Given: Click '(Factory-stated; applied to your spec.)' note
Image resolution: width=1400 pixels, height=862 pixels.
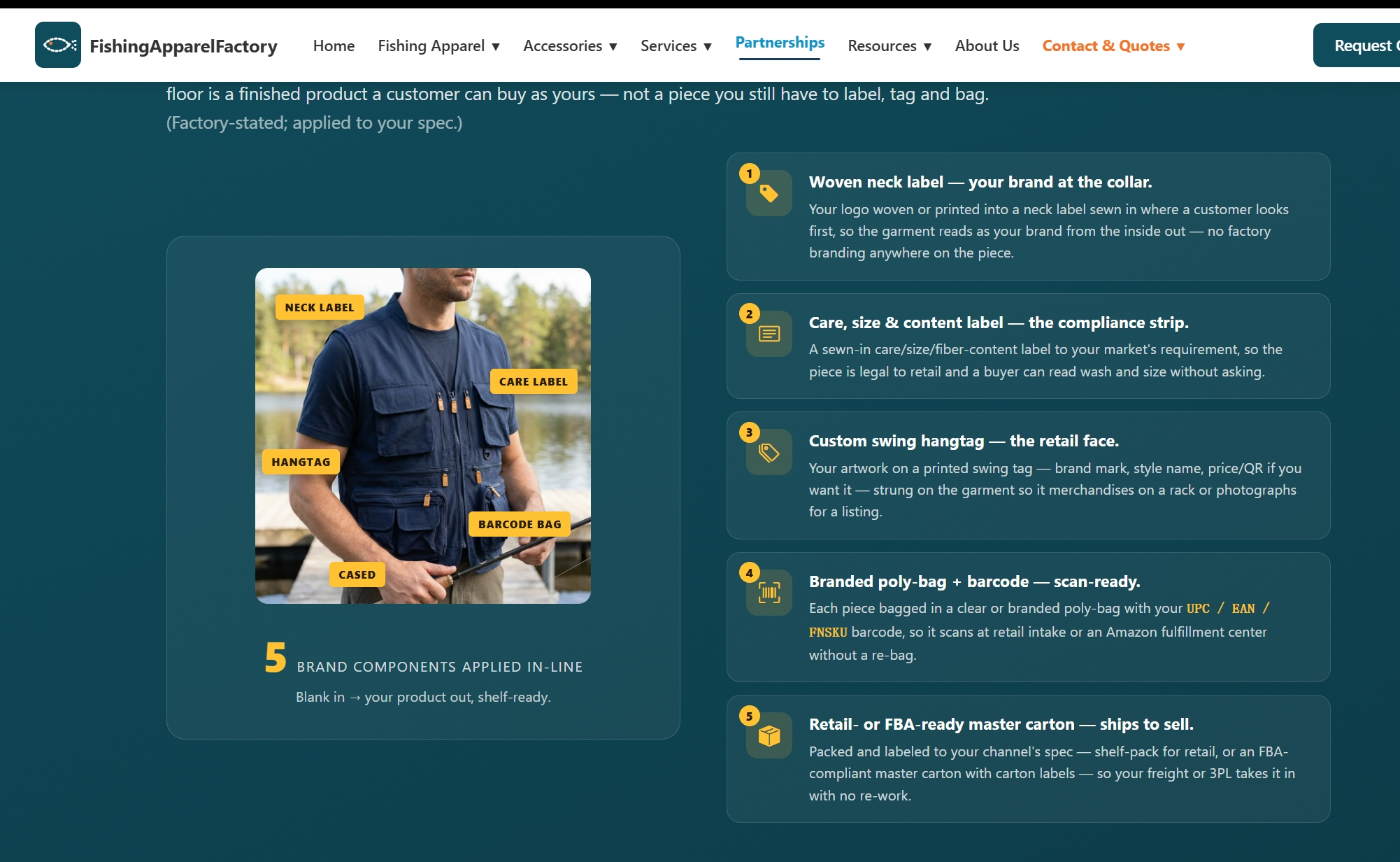Looking at the screenshot, I should click(315, 122).
